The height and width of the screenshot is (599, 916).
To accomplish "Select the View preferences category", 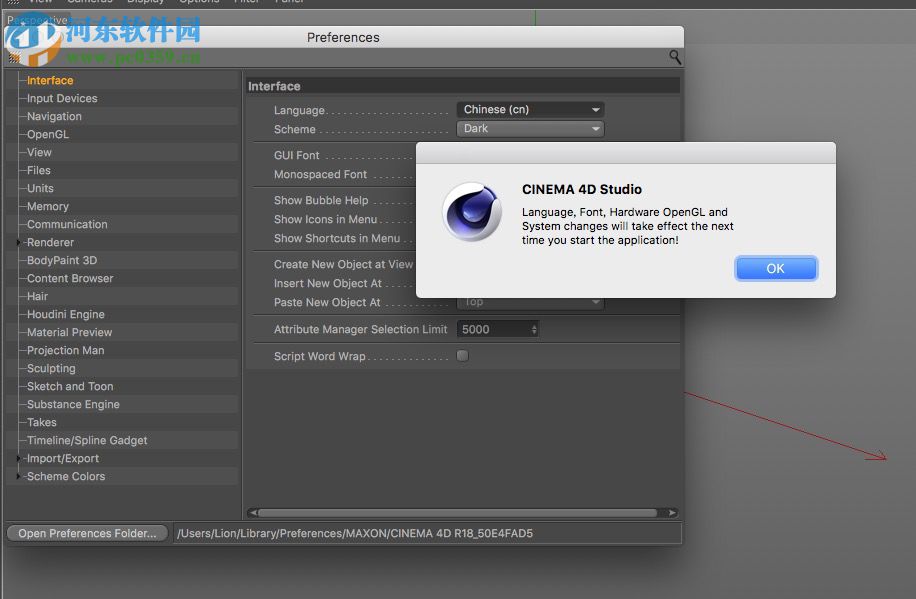I will [39, 152].
